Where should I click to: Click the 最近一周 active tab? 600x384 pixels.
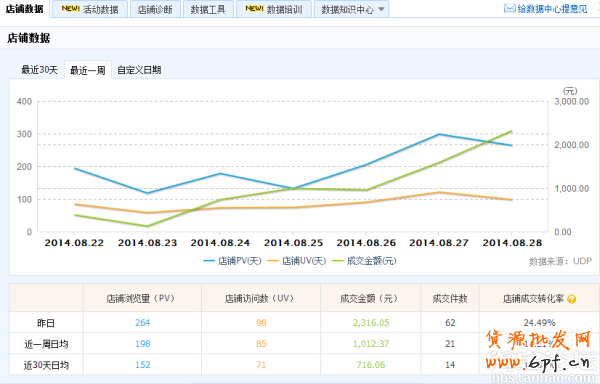pyautogui.click(x=88, y=70)
